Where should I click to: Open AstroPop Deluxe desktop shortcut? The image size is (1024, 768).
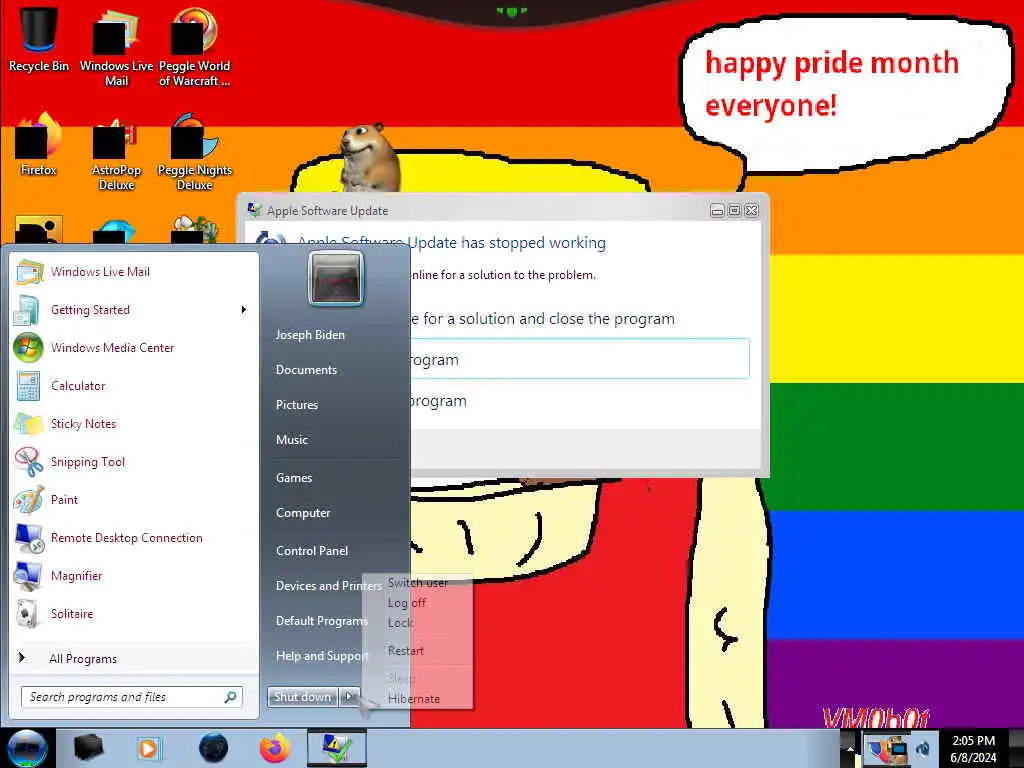click(x=116, y=152)
